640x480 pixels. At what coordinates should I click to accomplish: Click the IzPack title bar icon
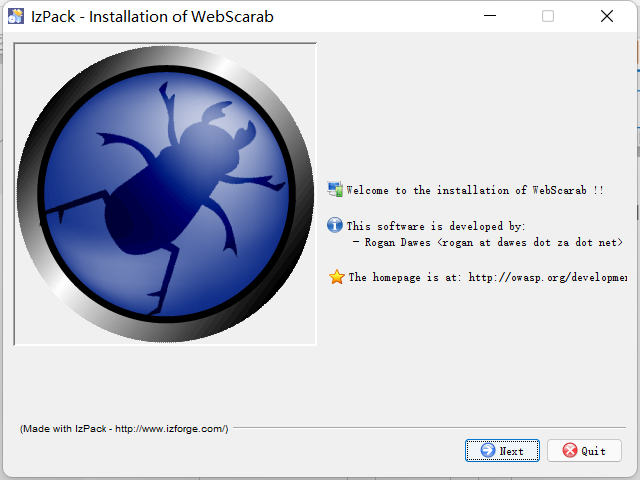(16, 16)
